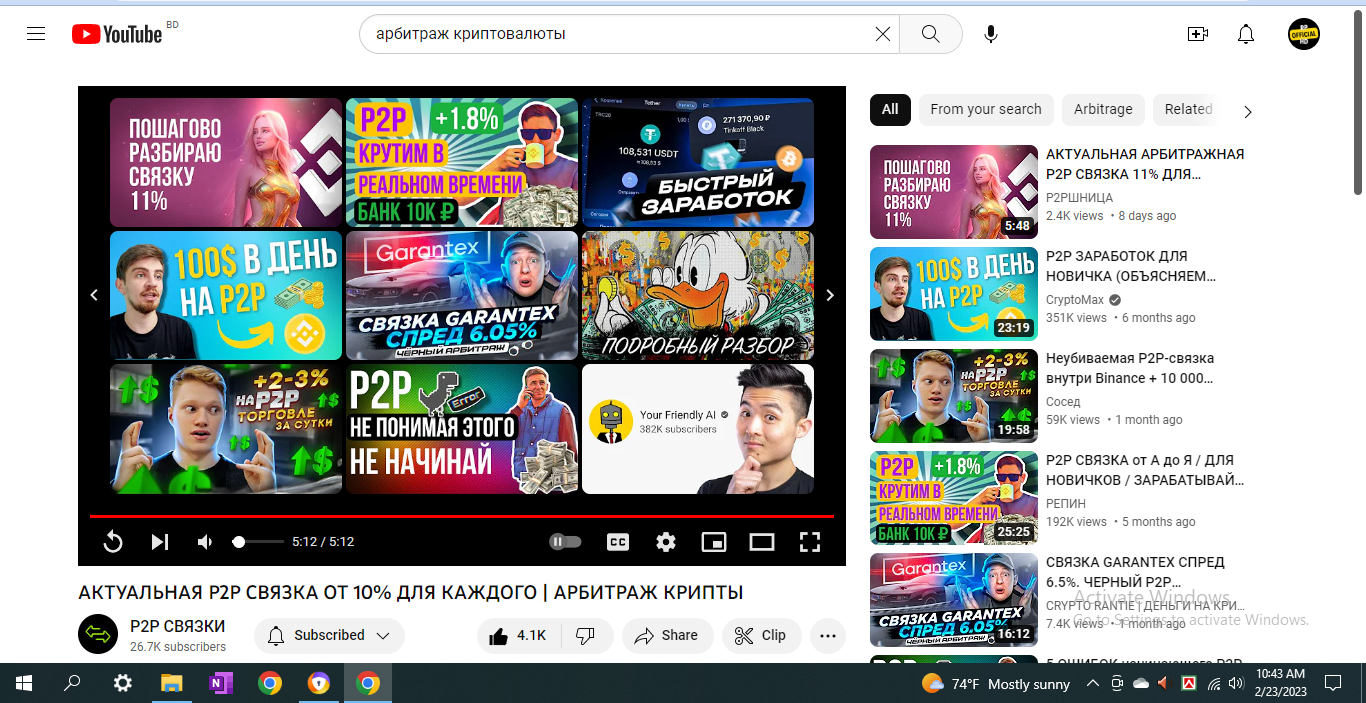Viewport: 1366px width, 703px height.
Task: Select the Related chip
Action: point(1188,109)
